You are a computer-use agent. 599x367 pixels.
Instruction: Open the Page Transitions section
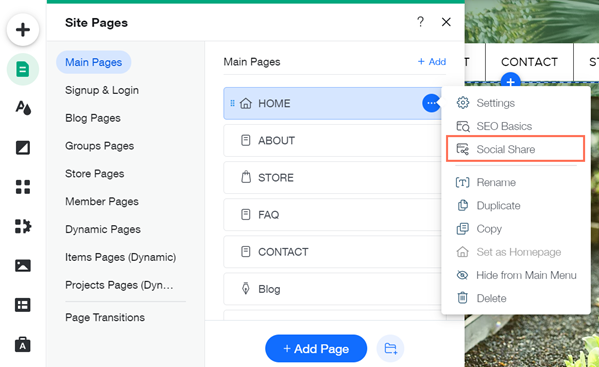click(105, 317)
